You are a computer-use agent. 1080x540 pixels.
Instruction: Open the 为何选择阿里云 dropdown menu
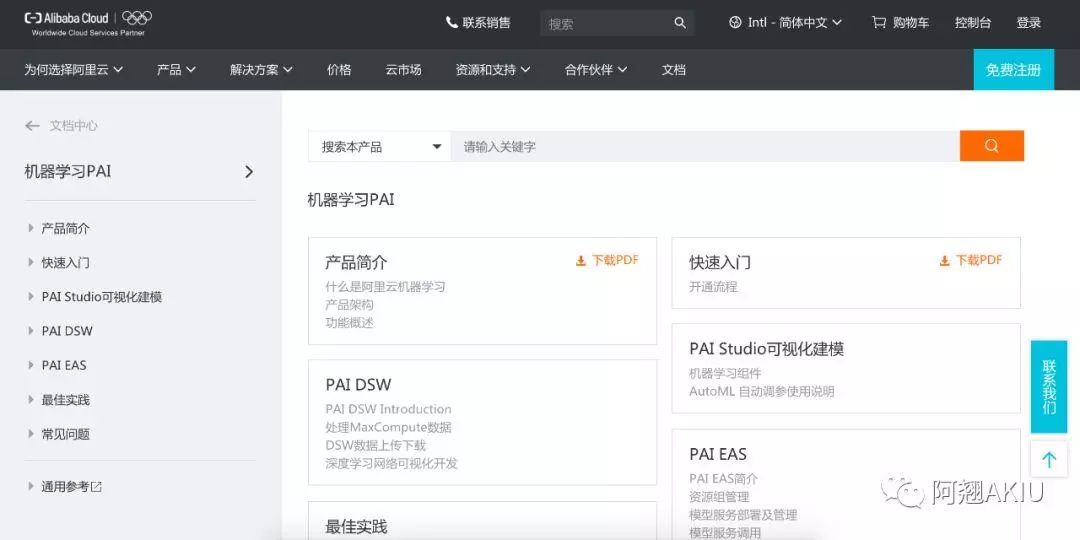coord(74,70)
